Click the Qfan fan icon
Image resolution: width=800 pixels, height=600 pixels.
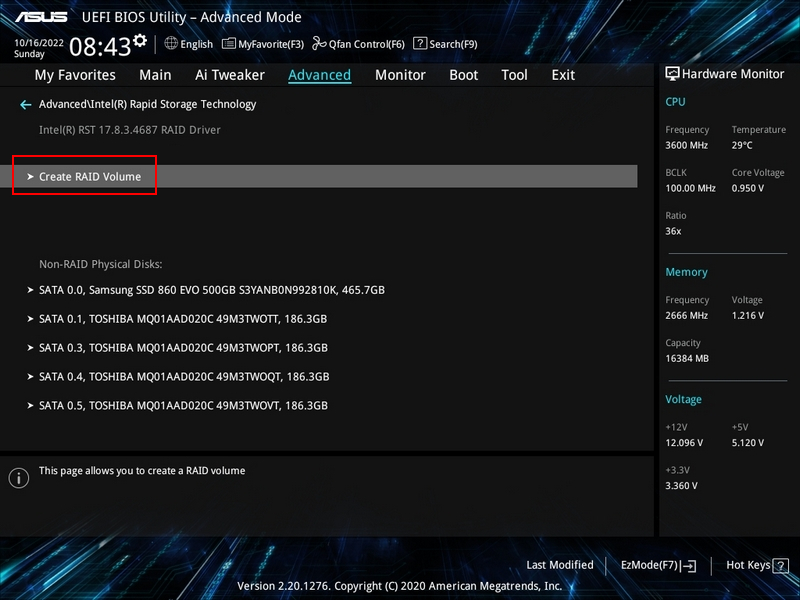[x=319, y=43]
